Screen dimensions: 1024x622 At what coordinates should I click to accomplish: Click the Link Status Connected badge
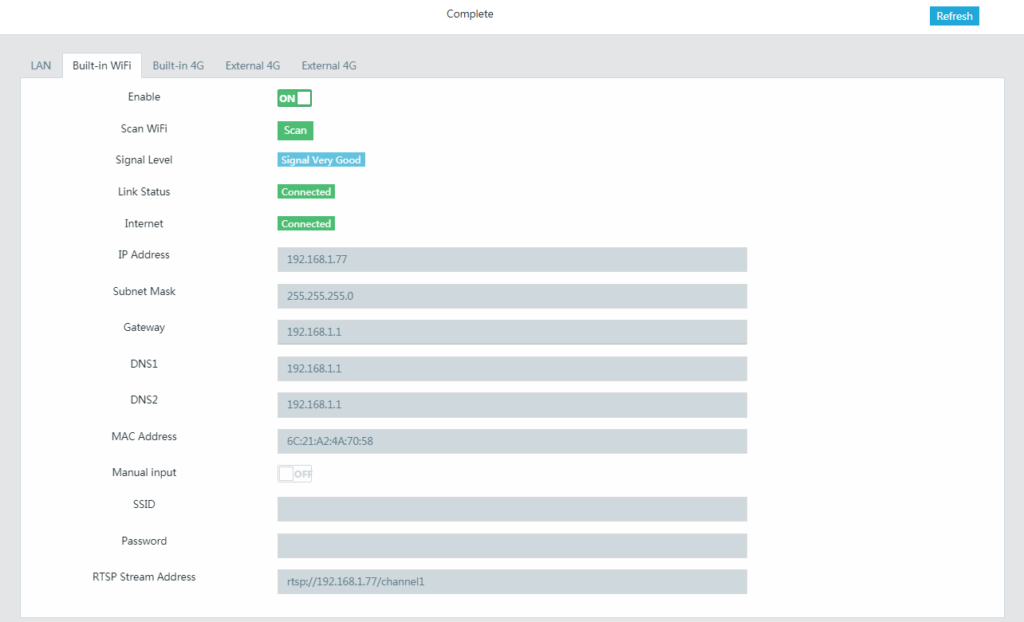(x=306, y=192)
